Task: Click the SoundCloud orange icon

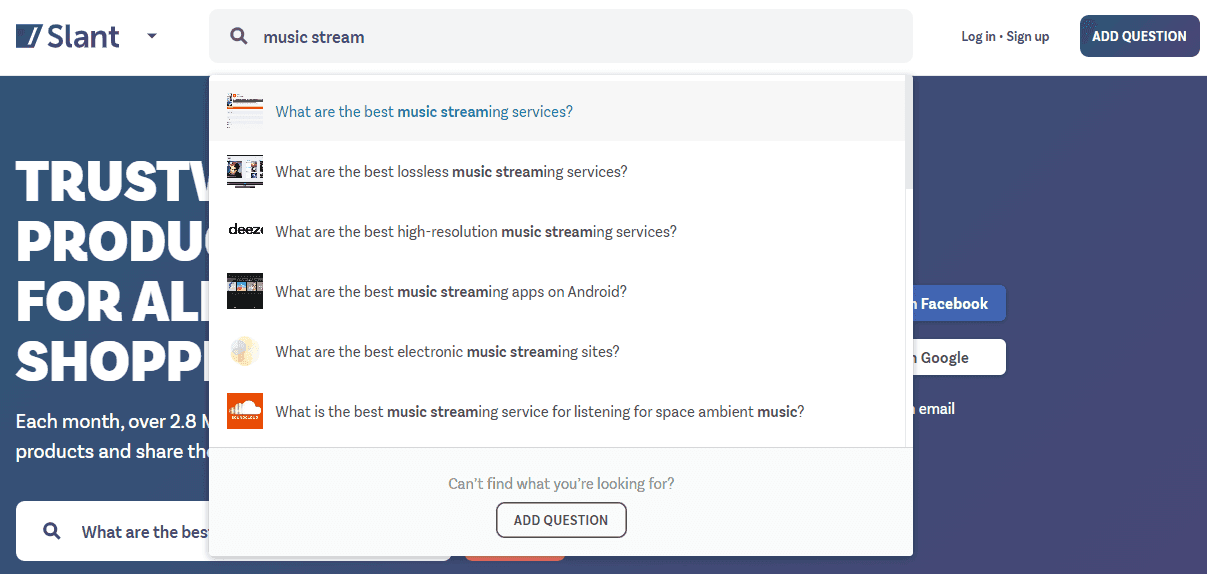Action: point(245,411)
